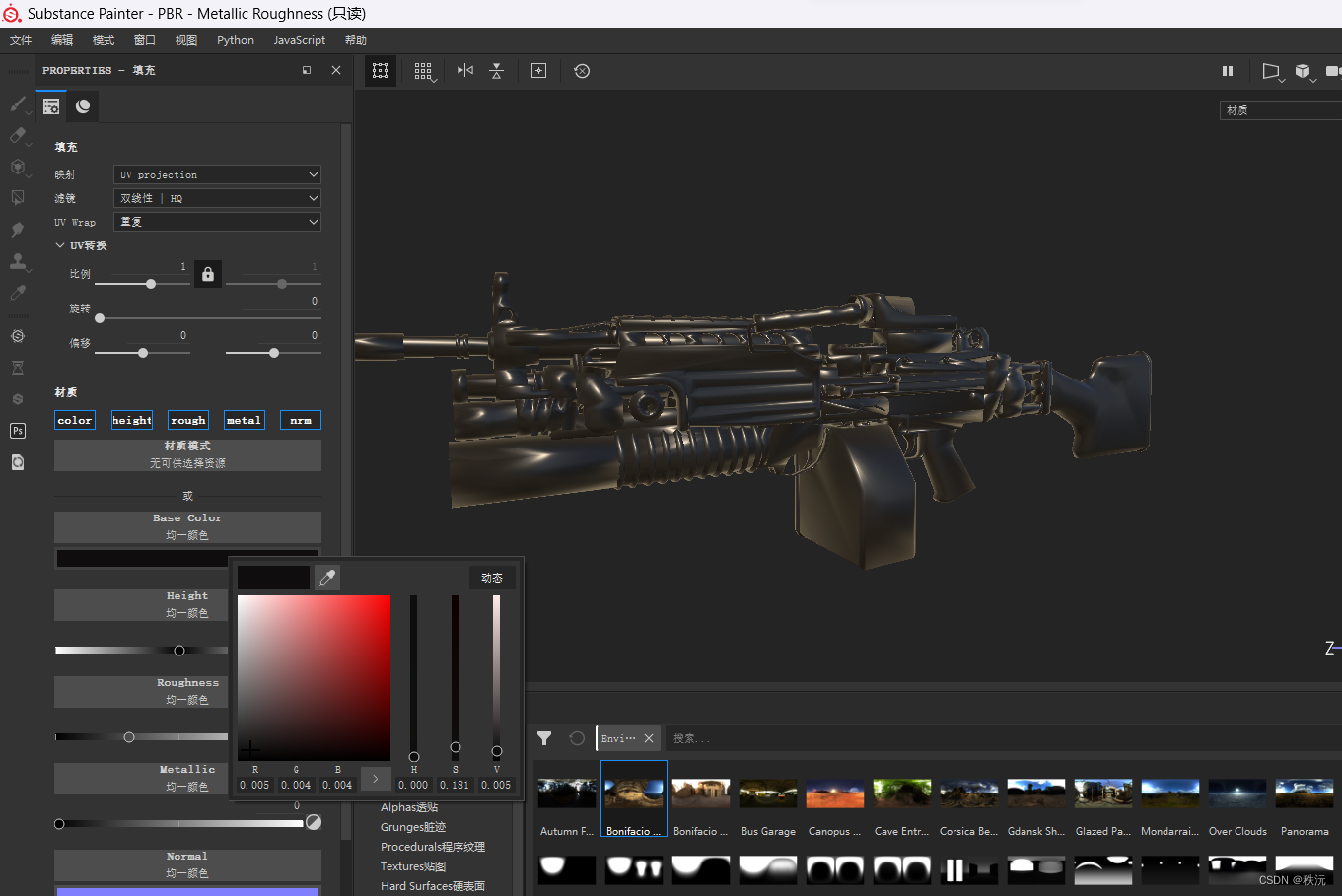The width and height of the screenshot is (1342, 896).
Task: Switch to the fill properties tab icon
Action: [51, 106]
